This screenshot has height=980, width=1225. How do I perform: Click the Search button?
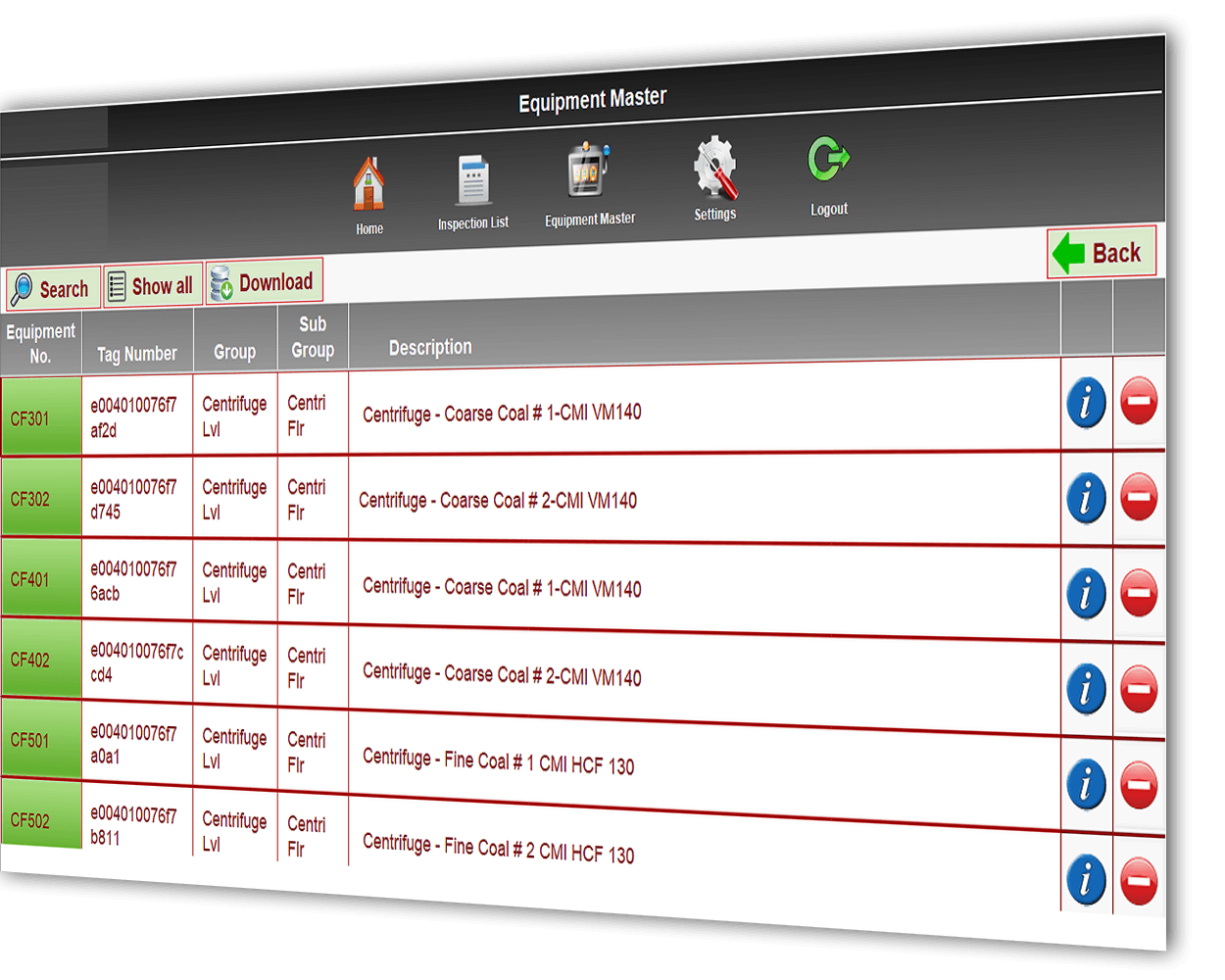coord(53,288)
